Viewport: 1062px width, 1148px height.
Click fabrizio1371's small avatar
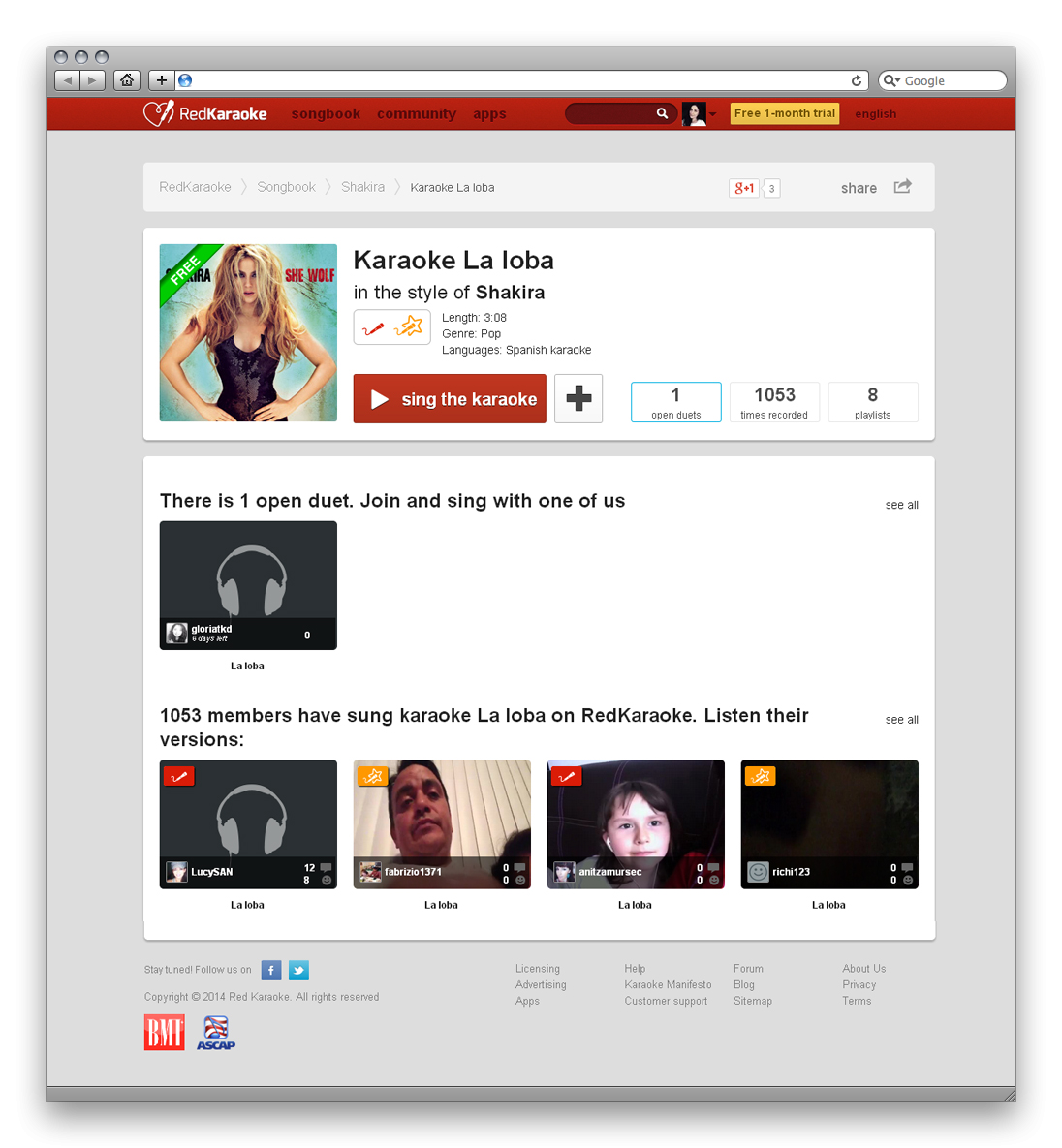[x=370, y=872]
